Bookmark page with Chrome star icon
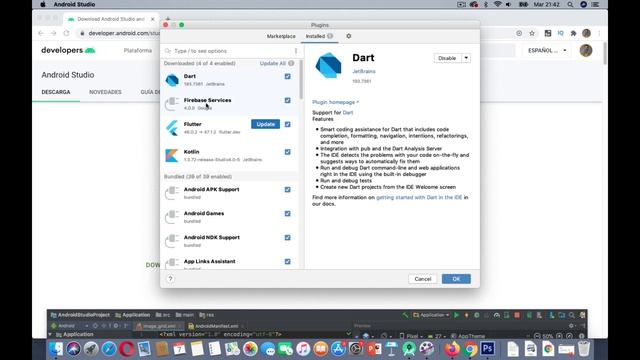 click(532, 33)
